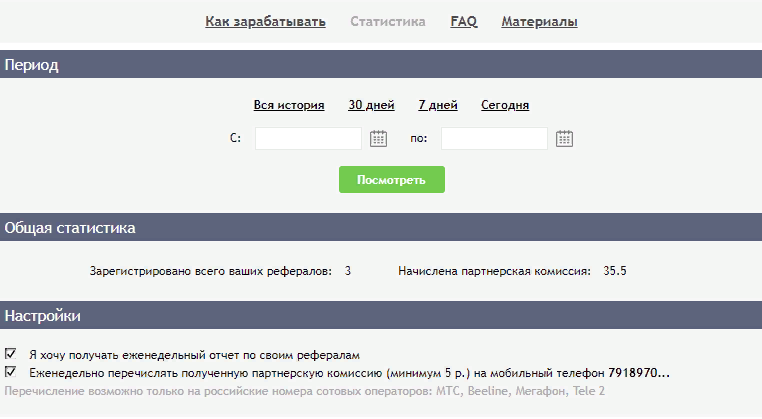Toggle weekly commission transfer to mobile checkbox
The height and width of the screenshot is (419, 762).
(x=11, y=372)
